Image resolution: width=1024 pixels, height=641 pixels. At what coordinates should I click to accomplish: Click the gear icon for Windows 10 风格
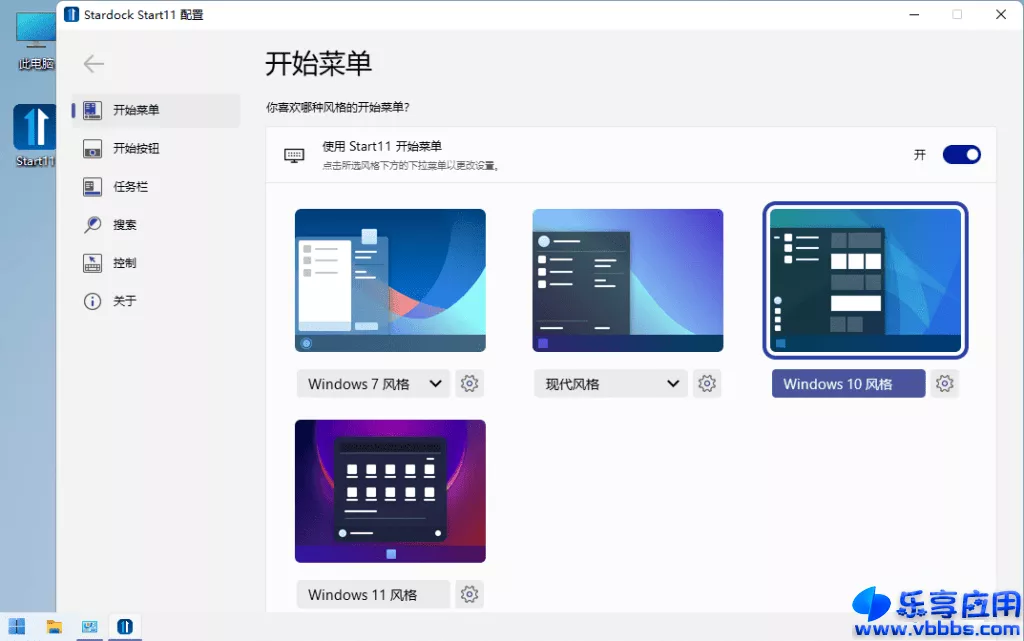tap(945, 383)
